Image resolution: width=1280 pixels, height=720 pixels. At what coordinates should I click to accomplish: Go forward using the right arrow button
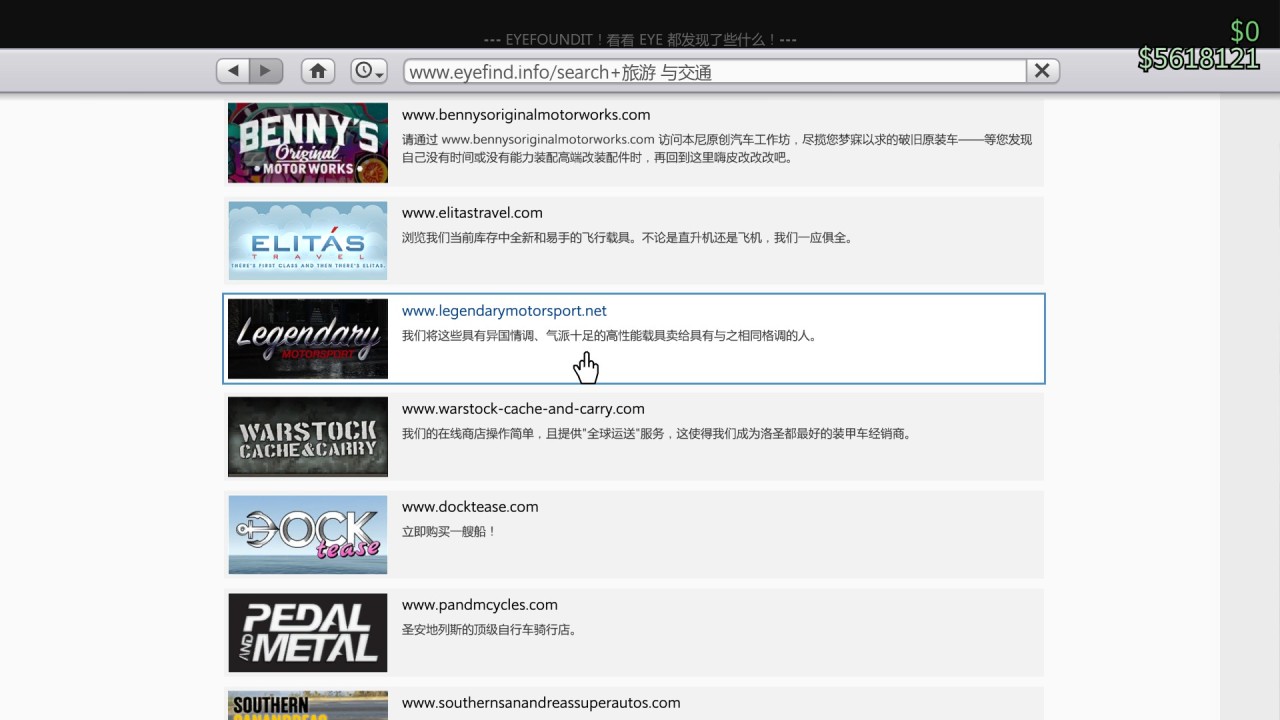point(266,71)
